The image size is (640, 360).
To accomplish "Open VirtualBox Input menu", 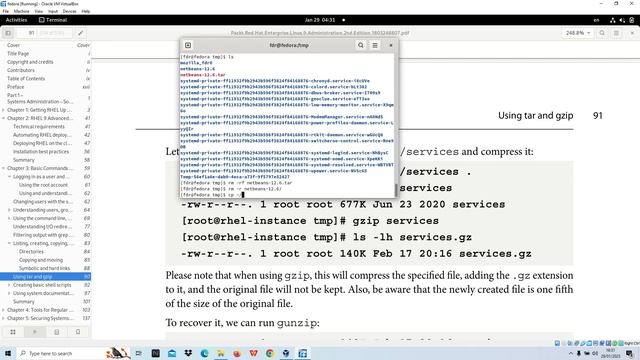I will 53,11.
